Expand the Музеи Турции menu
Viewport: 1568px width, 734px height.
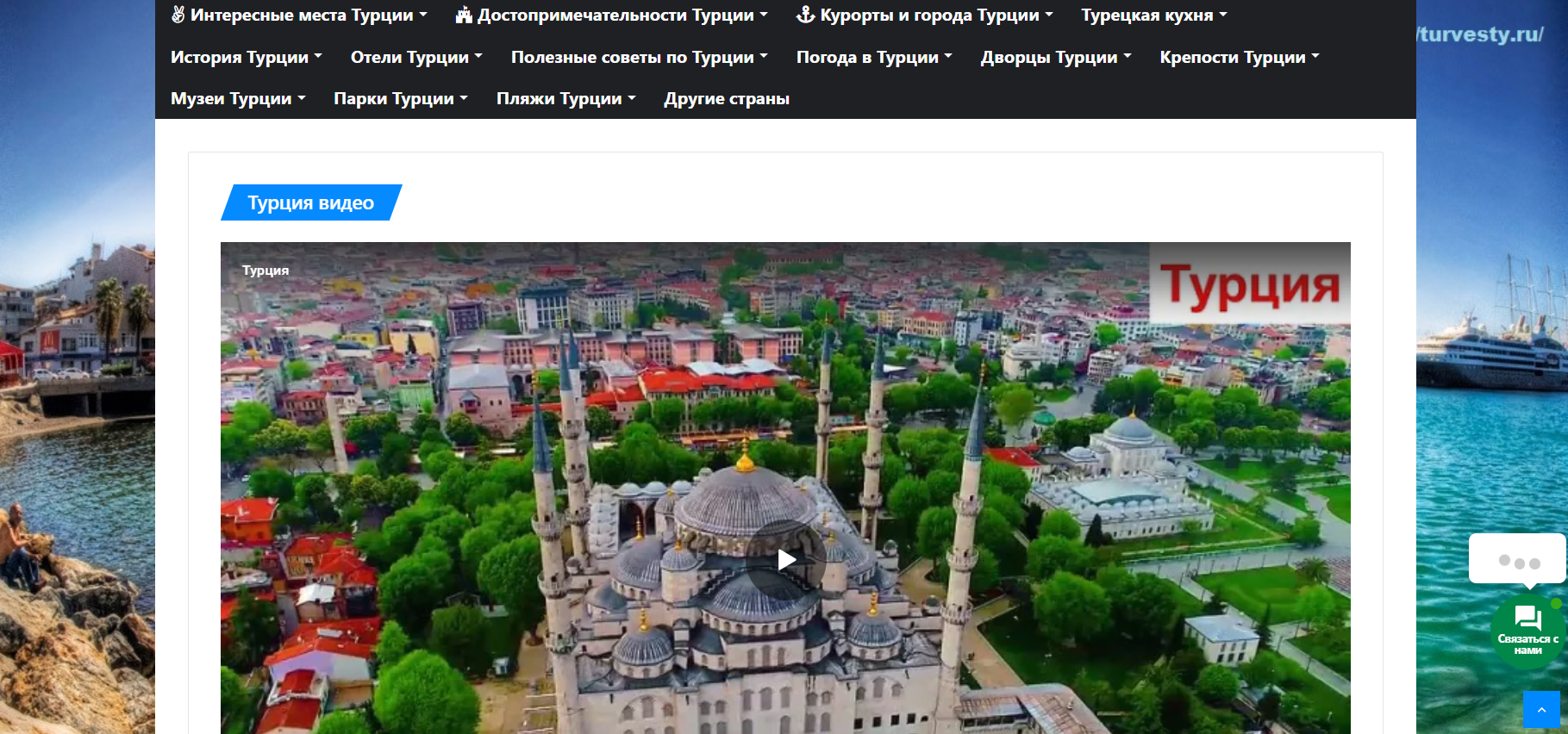tap(238, 99)
